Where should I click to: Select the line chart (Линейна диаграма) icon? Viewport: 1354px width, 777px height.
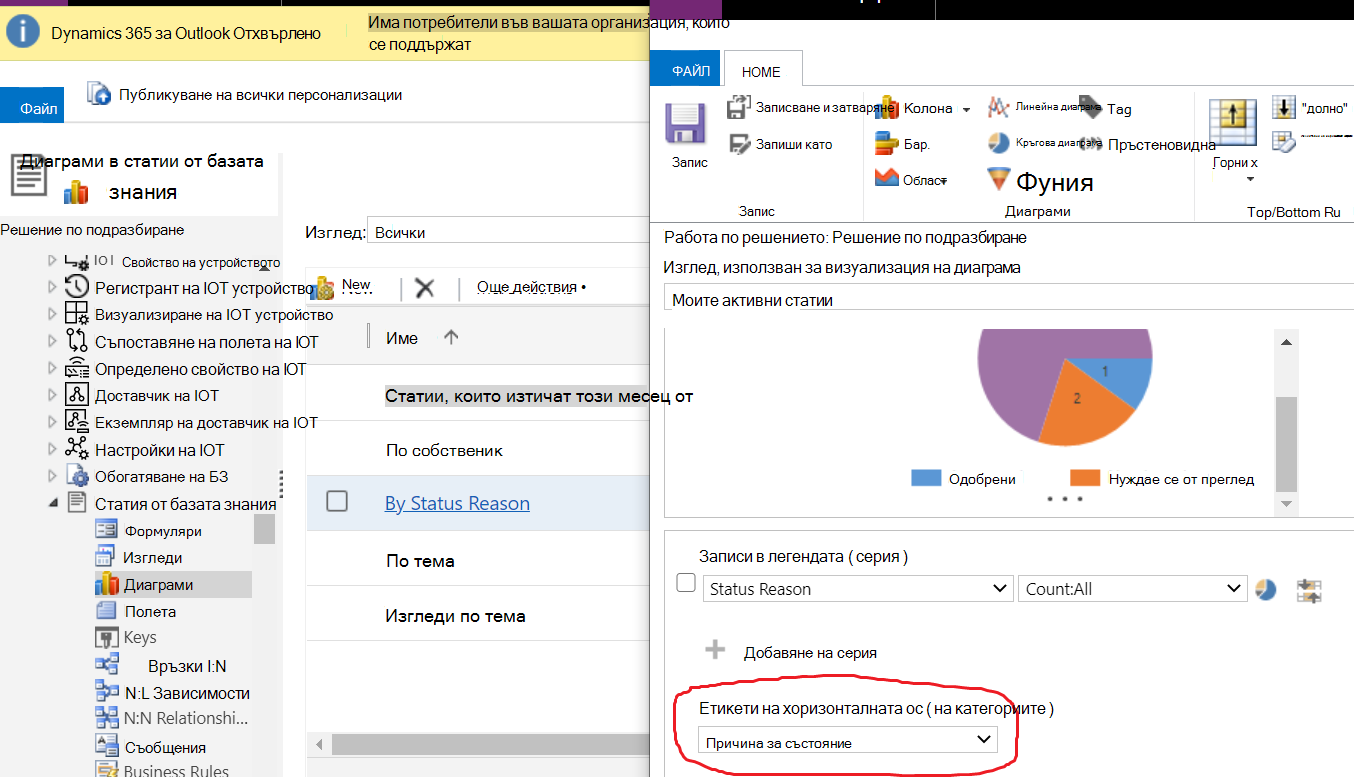[x=998, y=106]
